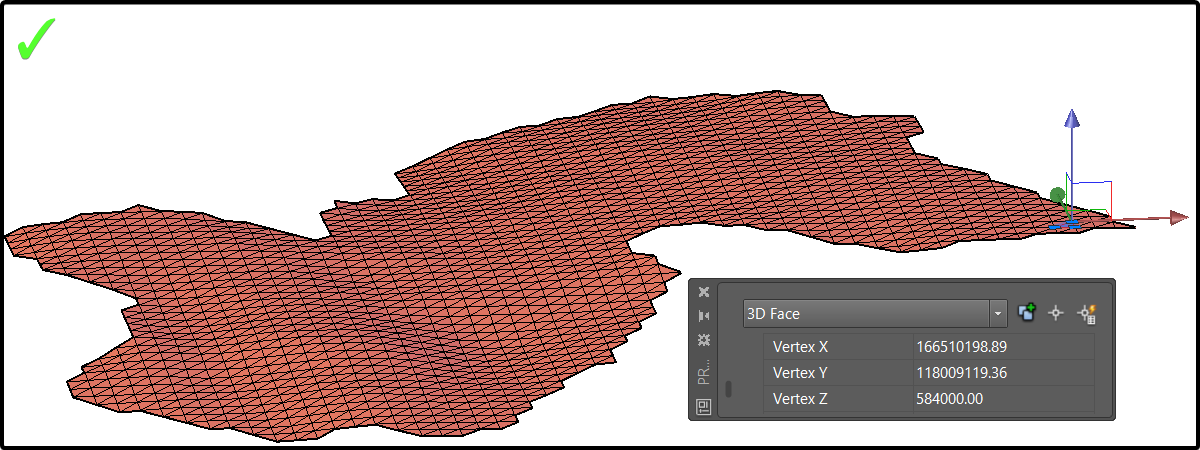Screen dimensions: 1200x450
Task: Close the Properties palette
Action: click(x=704, y=292)
